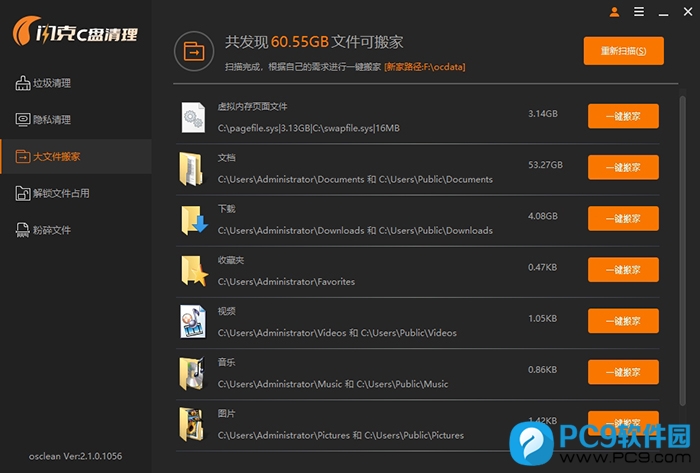Click the 4.08GB size value
This screenshot has height=473, width=700.
pyautogui.click(x=543, y=216)
